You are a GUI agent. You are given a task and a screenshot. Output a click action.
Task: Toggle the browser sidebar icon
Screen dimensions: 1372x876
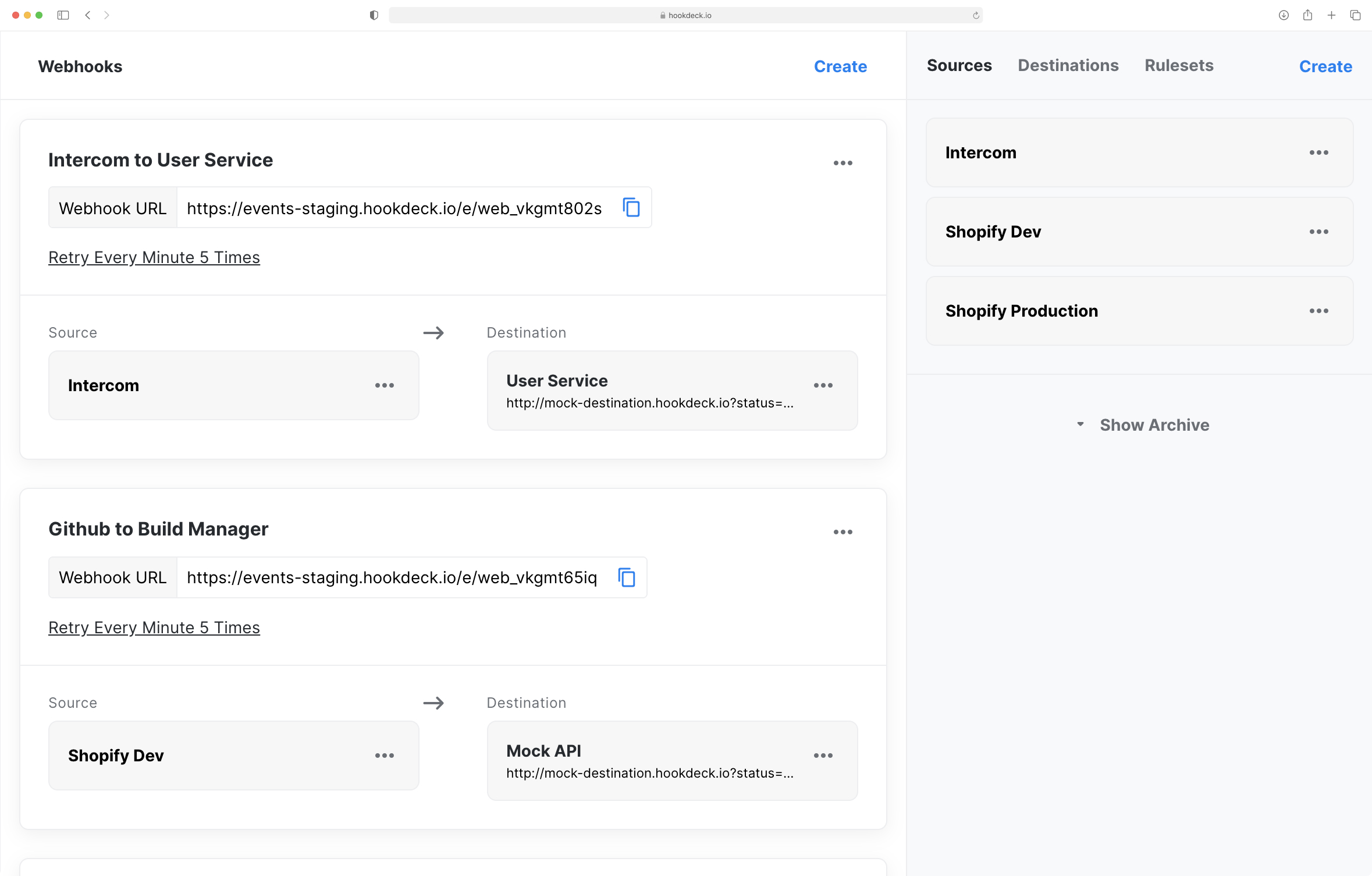tap(63, 15)
